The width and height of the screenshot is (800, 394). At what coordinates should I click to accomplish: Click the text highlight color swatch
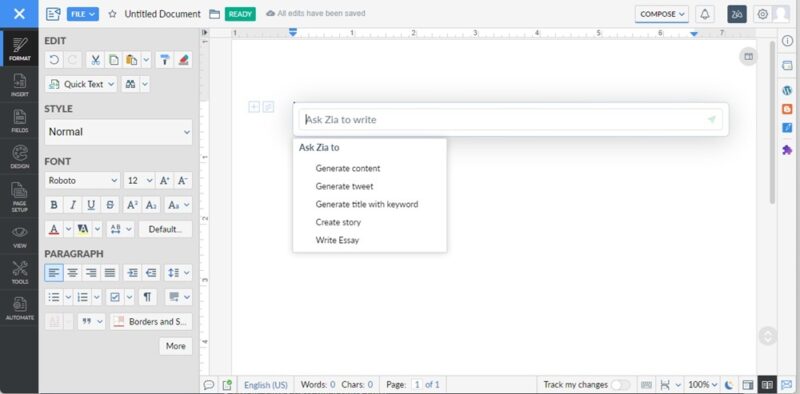click(82, 229)
